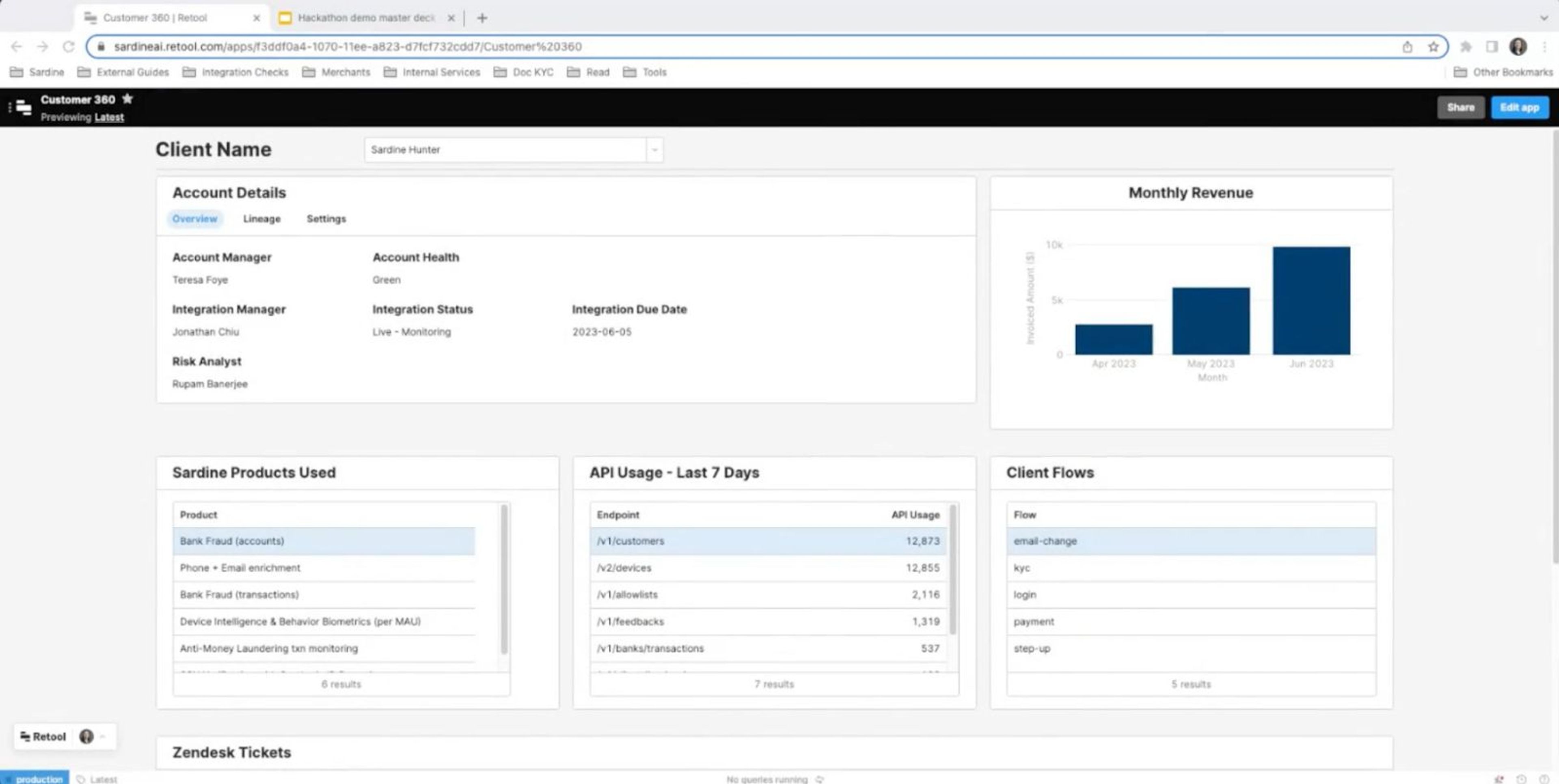Click the Latest version link in header

point(109,117)
